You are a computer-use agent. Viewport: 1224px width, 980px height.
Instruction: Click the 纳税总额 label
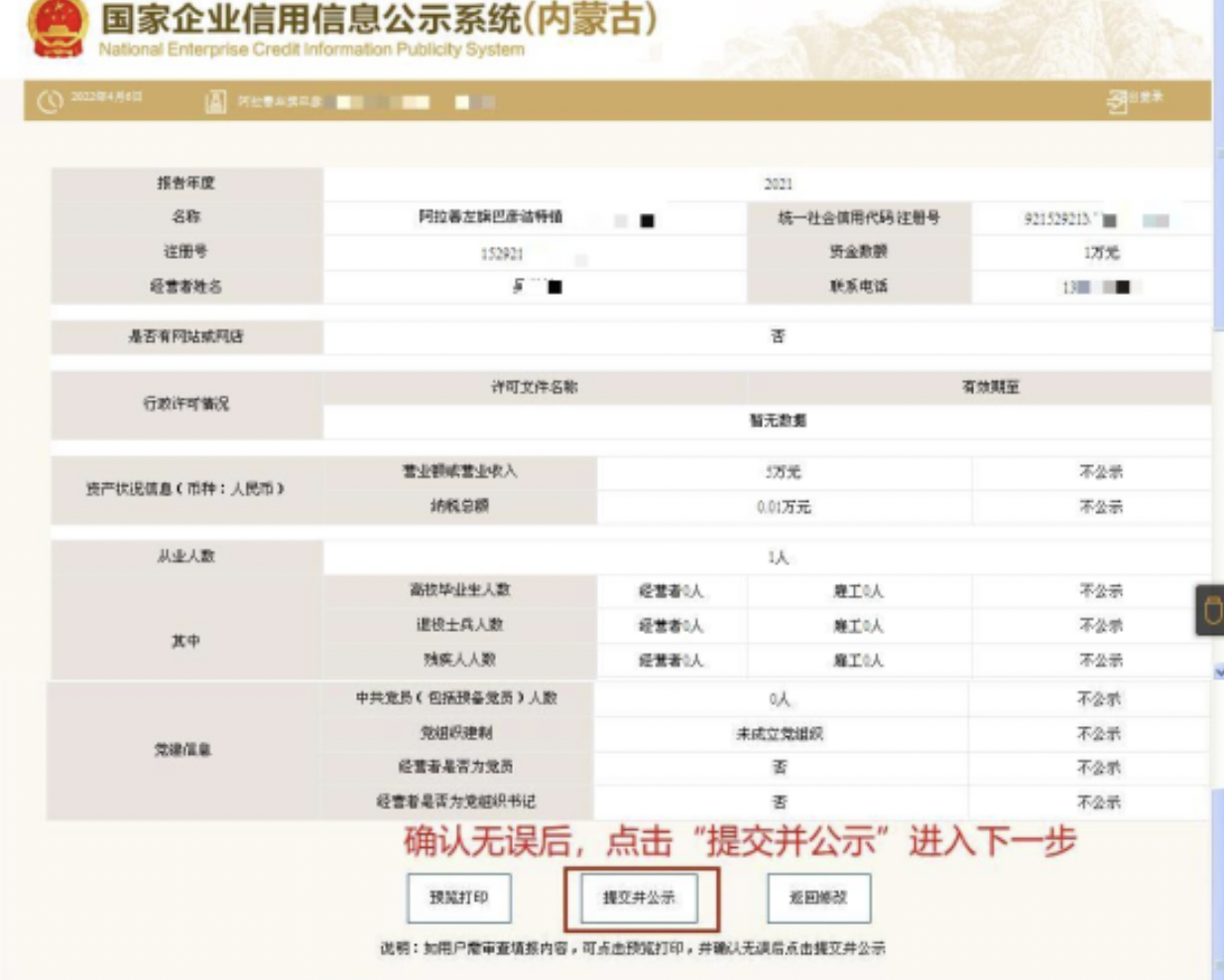(x=459, y=506)
